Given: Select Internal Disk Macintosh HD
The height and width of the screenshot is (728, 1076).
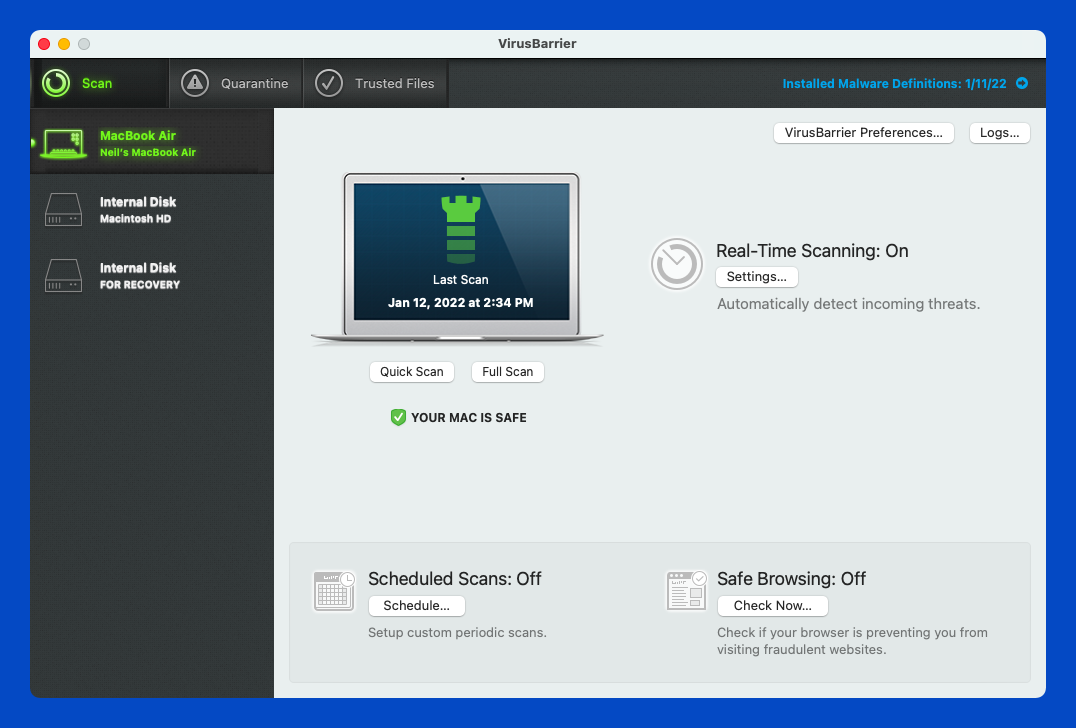Looking at the screenshot, I should point(152,209).
